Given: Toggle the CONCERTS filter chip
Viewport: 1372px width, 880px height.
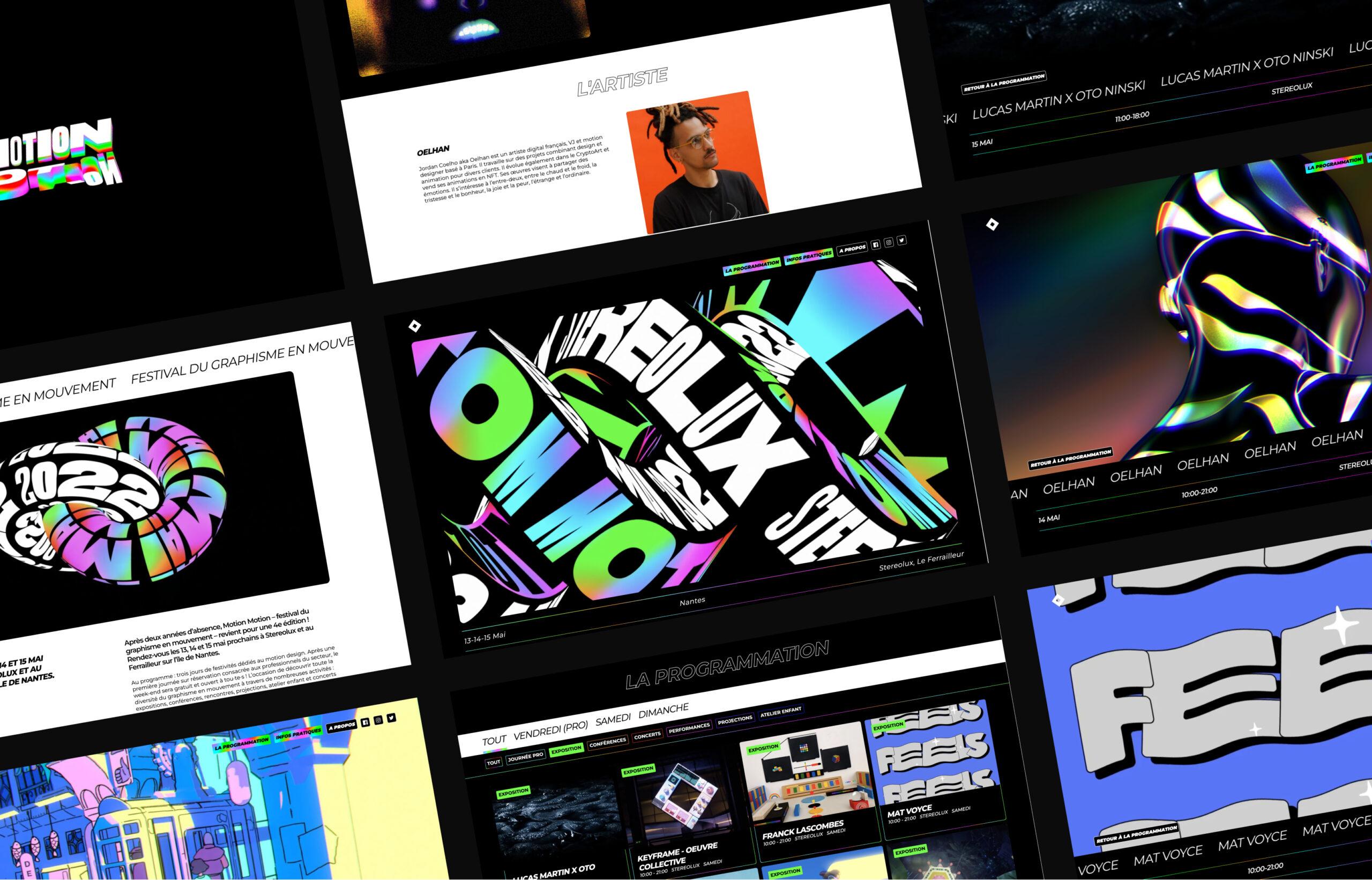Looking at the screenshot, I should tap(647, 735).
